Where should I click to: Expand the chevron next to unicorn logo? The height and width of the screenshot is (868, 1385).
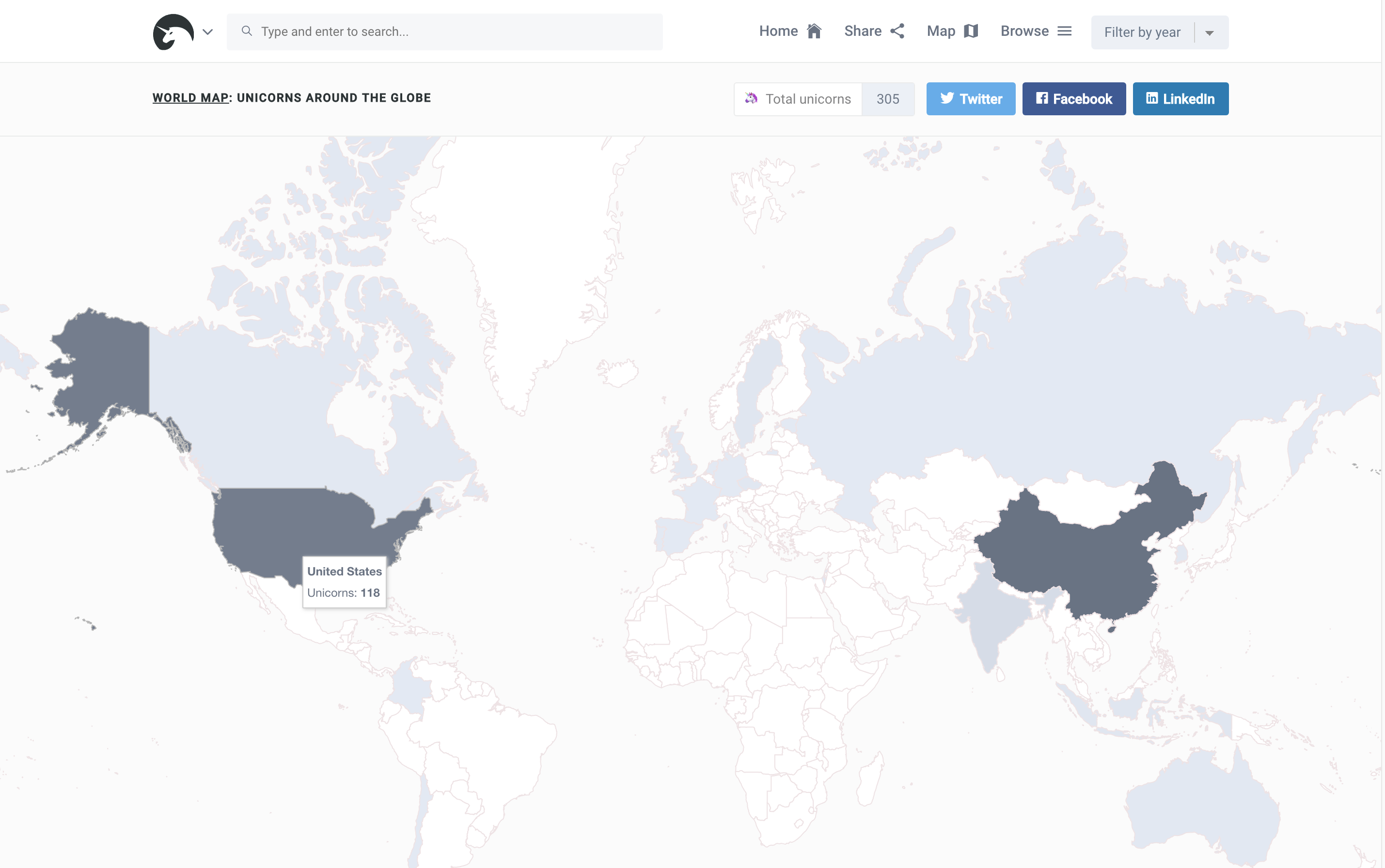[208, 32]
